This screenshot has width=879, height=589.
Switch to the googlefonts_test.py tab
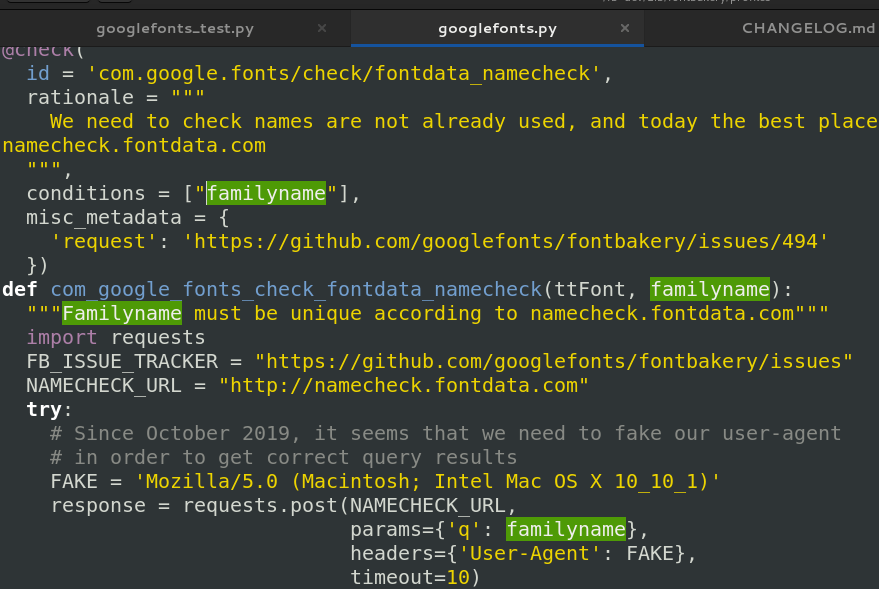[175, 28]
